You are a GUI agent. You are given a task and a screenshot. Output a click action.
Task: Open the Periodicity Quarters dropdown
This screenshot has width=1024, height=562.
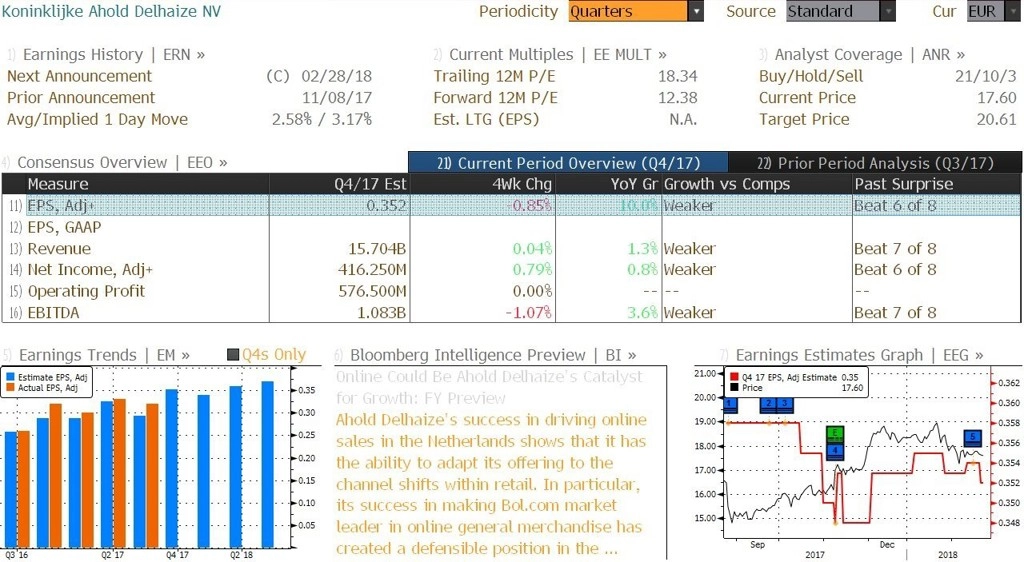coord(696,11)
